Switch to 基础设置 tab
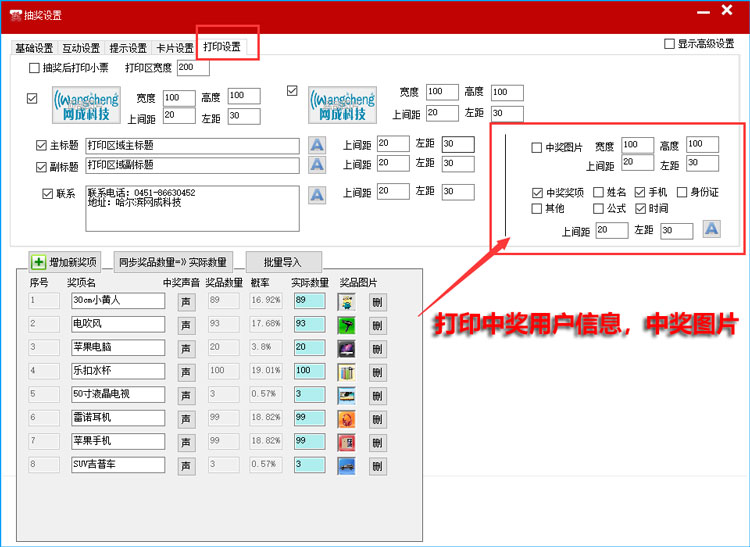This screenshot has height=547, width=750. point(33,48)
